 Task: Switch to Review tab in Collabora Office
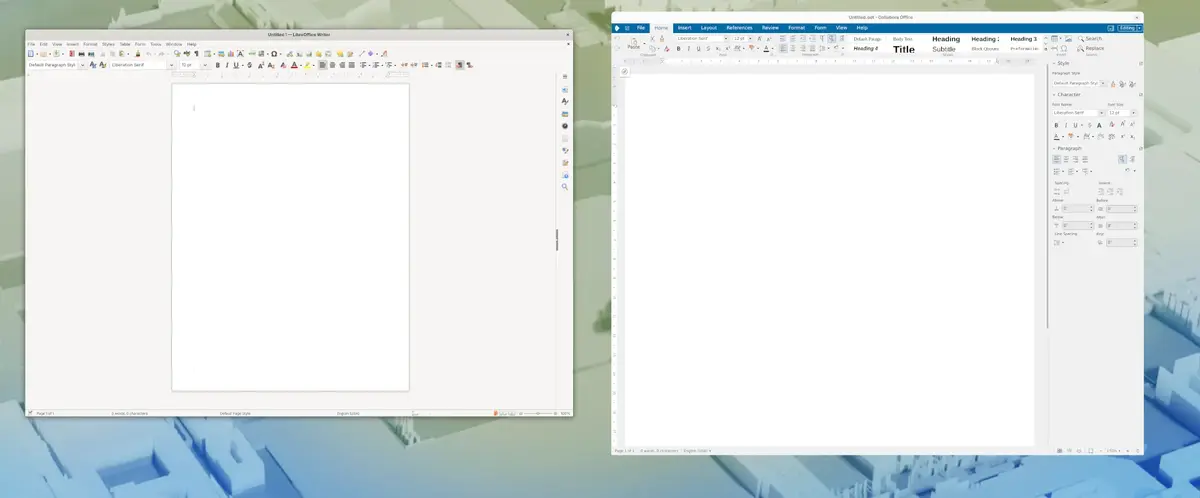coord(770,27)
